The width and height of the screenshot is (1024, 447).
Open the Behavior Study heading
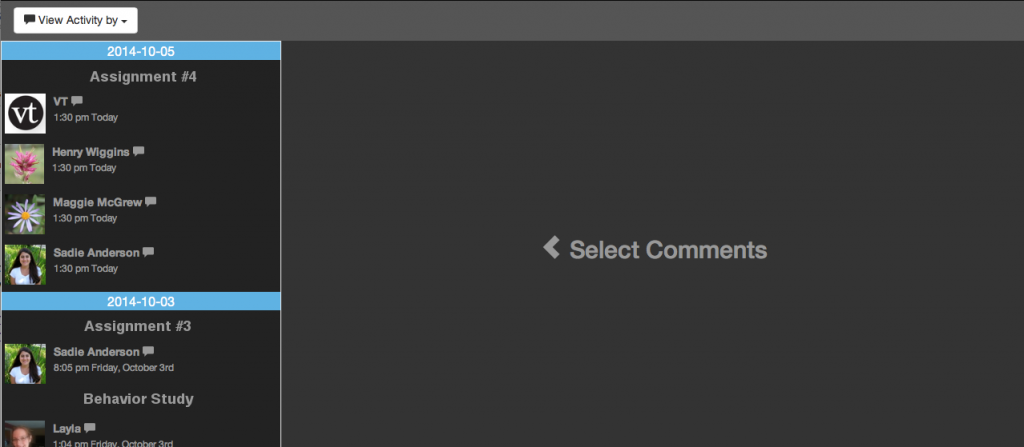pyautogui.click(x=138, y=398)
